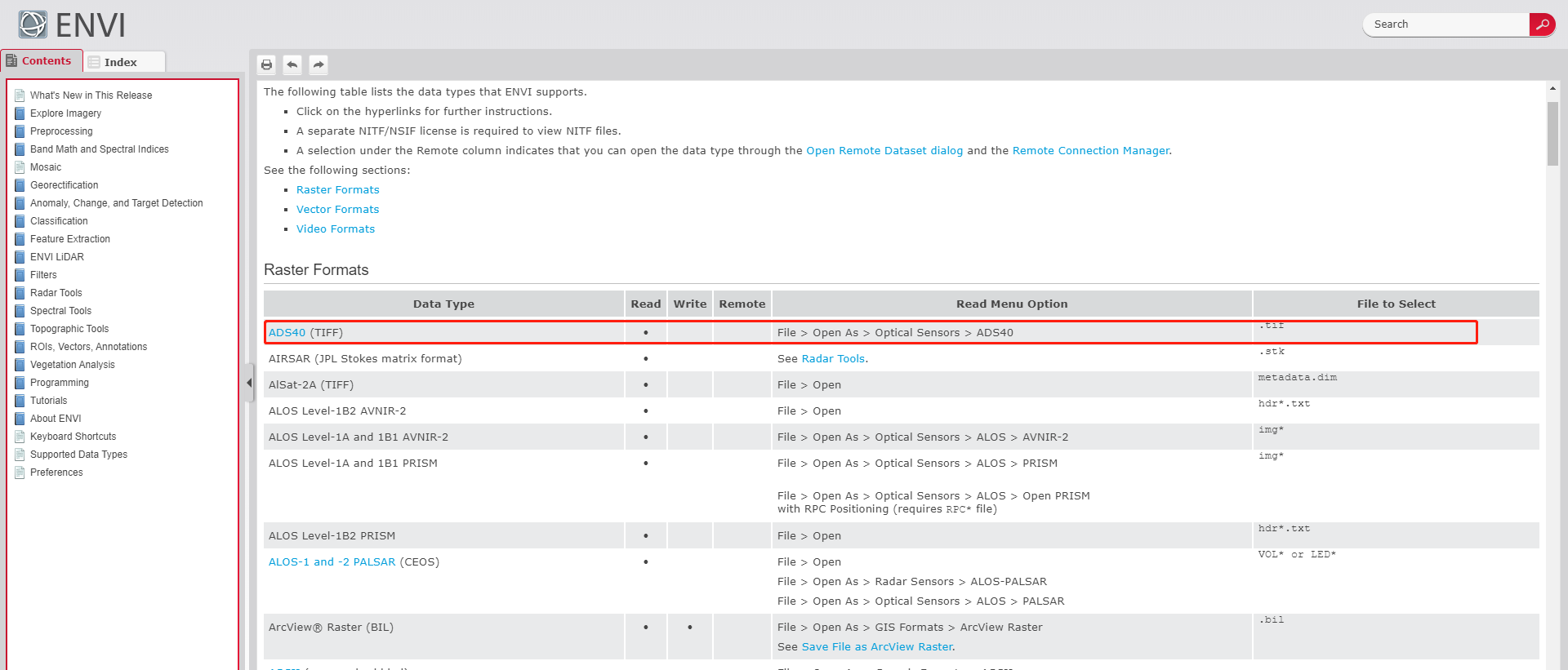
Task: Expand the Filters book
Action: (x=43, y=275)
